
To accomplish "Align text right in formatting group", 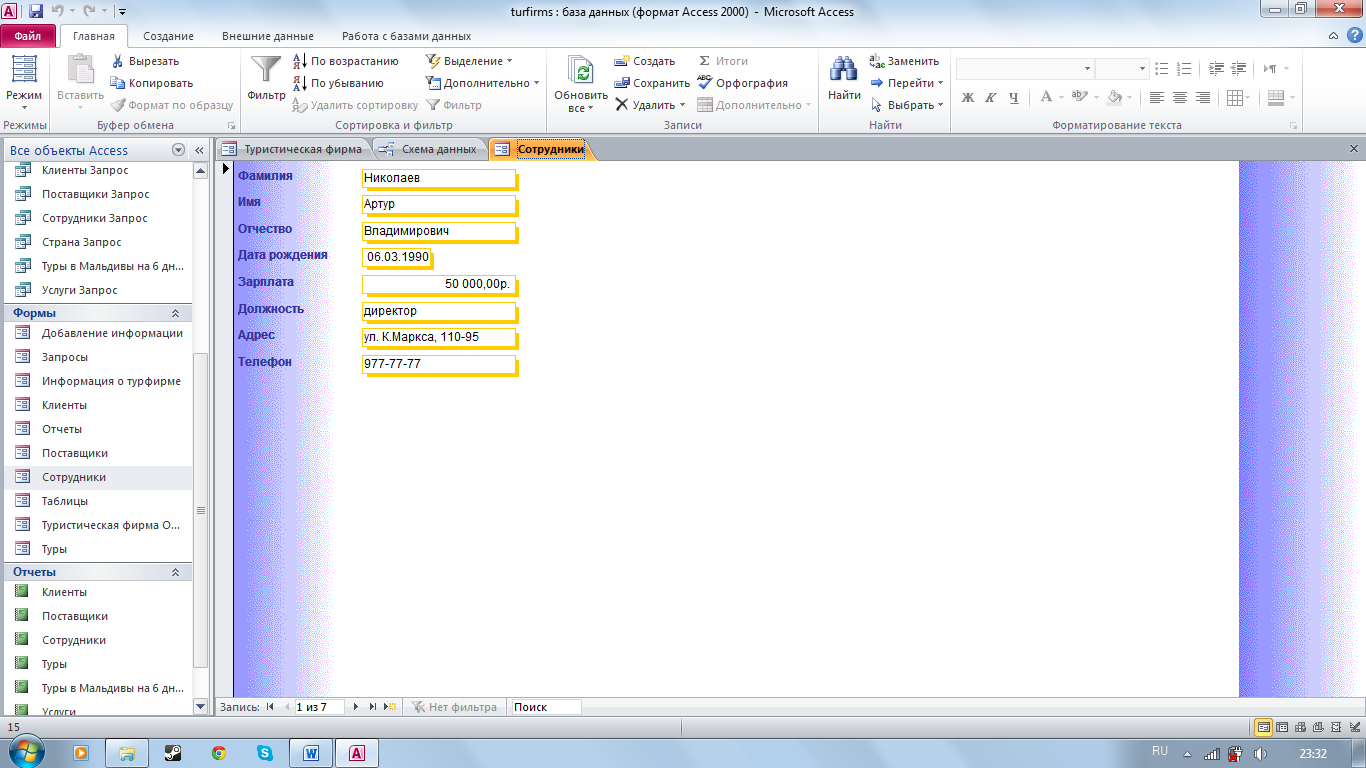I will (x=1203, y=97).
